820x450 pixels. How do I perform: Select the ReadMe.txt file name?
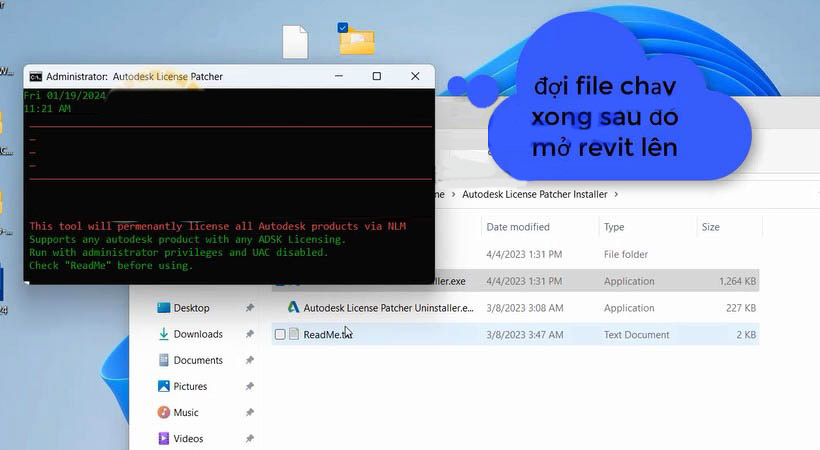tap(327, 335)
